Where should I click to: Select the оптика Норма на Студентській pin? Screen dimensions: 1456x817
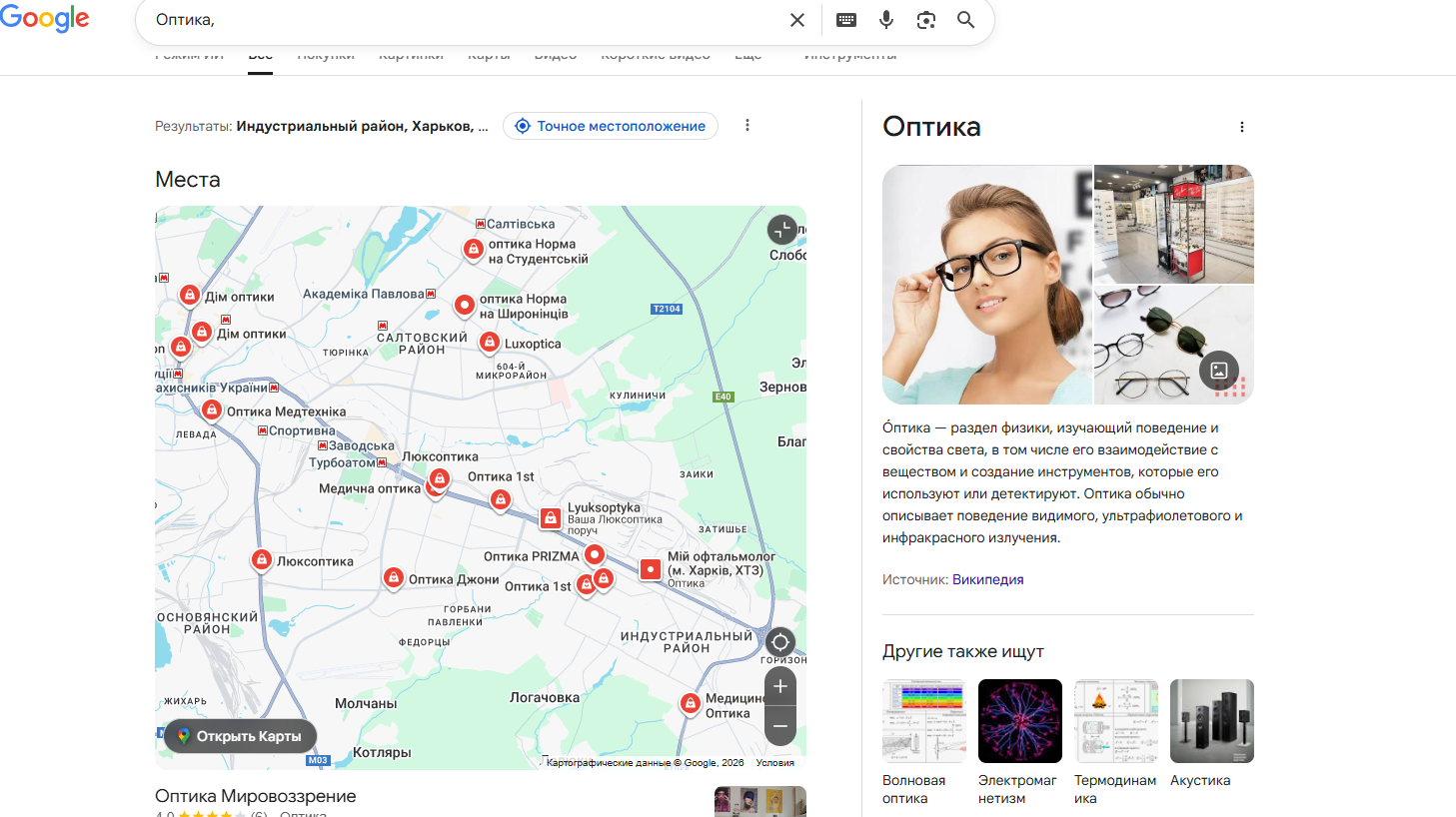474,249
